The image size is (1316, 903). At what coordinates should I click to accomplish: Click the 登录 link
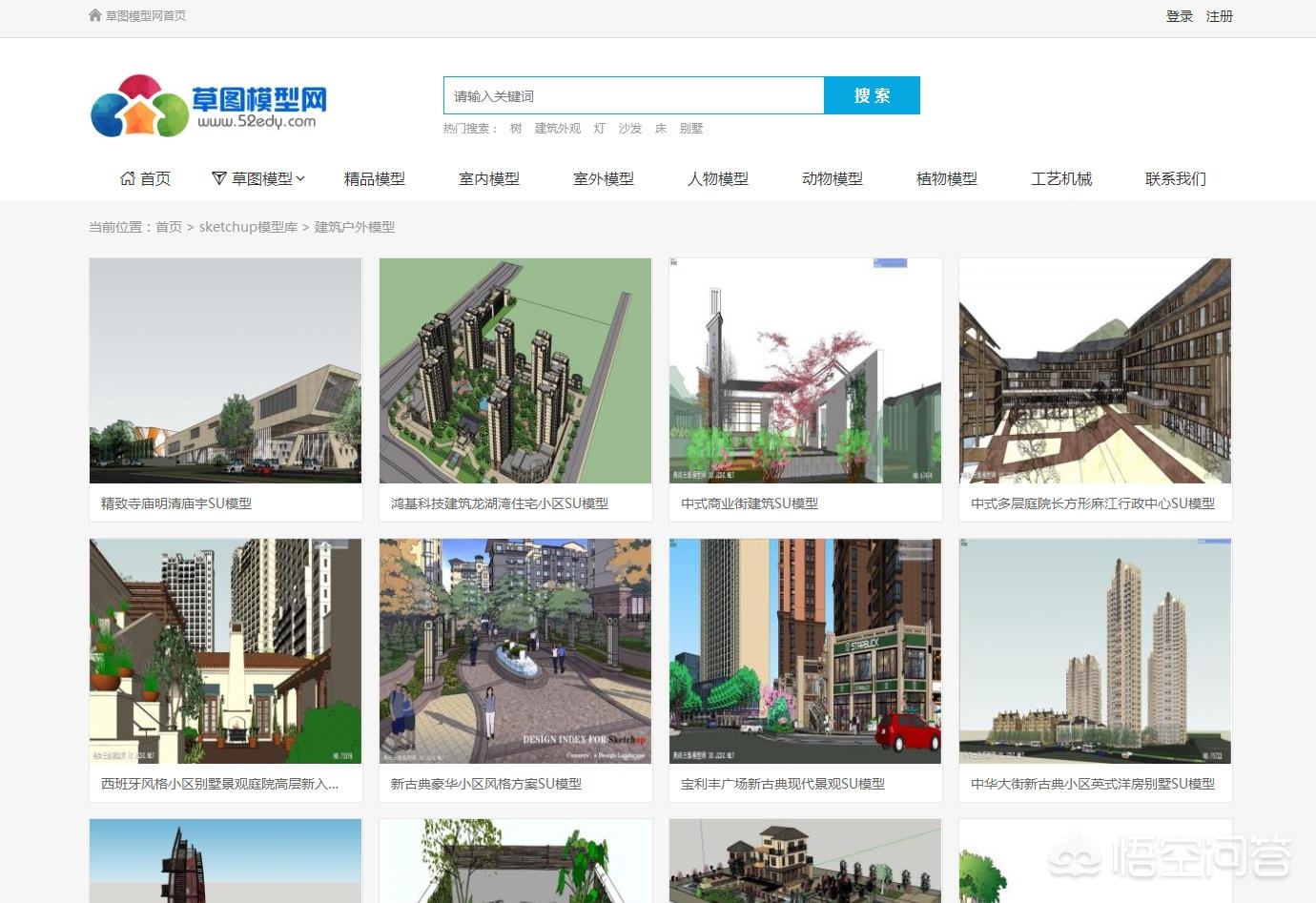1180,16
